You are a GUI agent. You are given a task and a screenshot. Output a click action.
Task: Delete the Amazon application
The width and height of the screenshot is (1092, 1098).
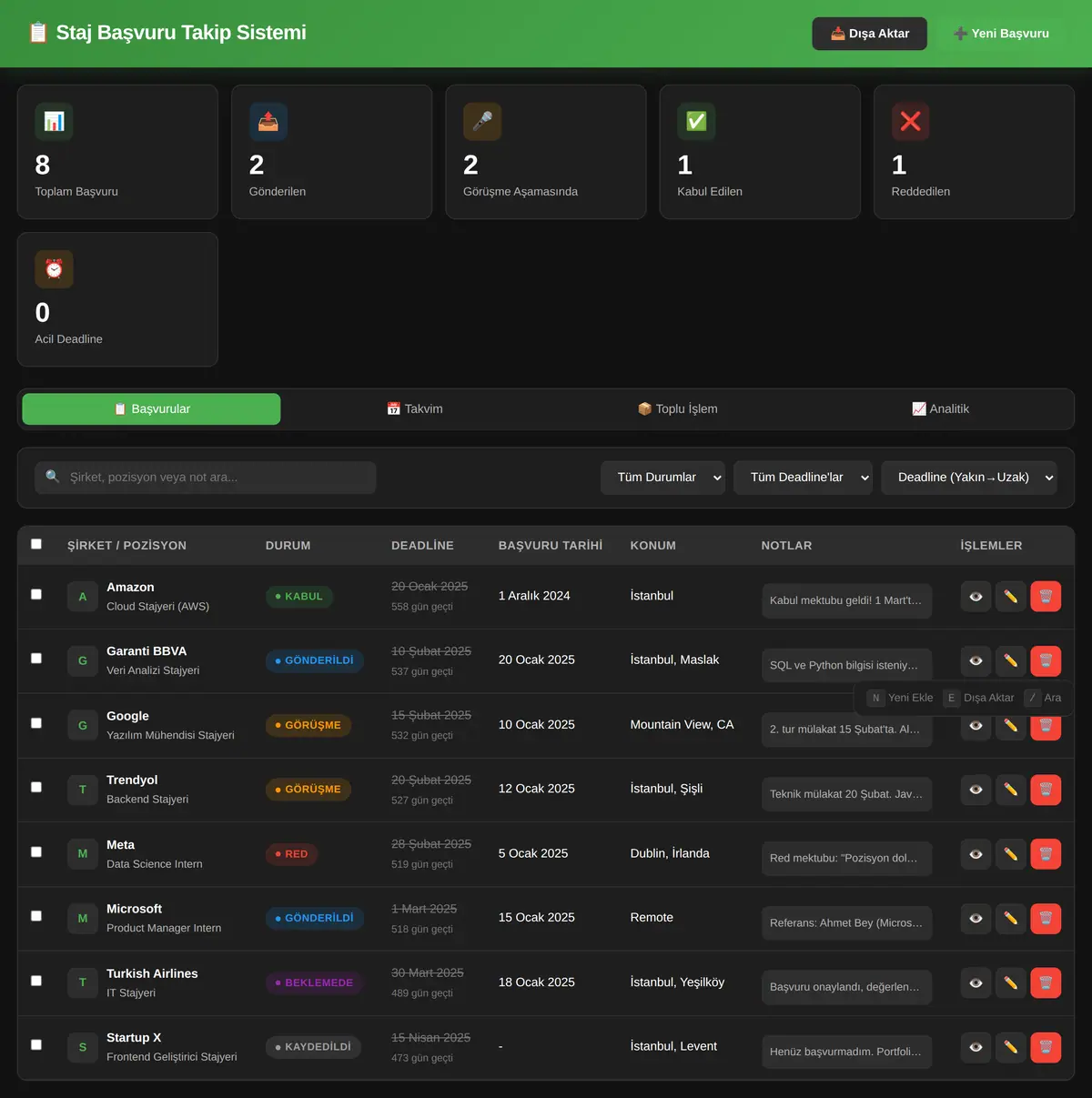coord(1046,597)
